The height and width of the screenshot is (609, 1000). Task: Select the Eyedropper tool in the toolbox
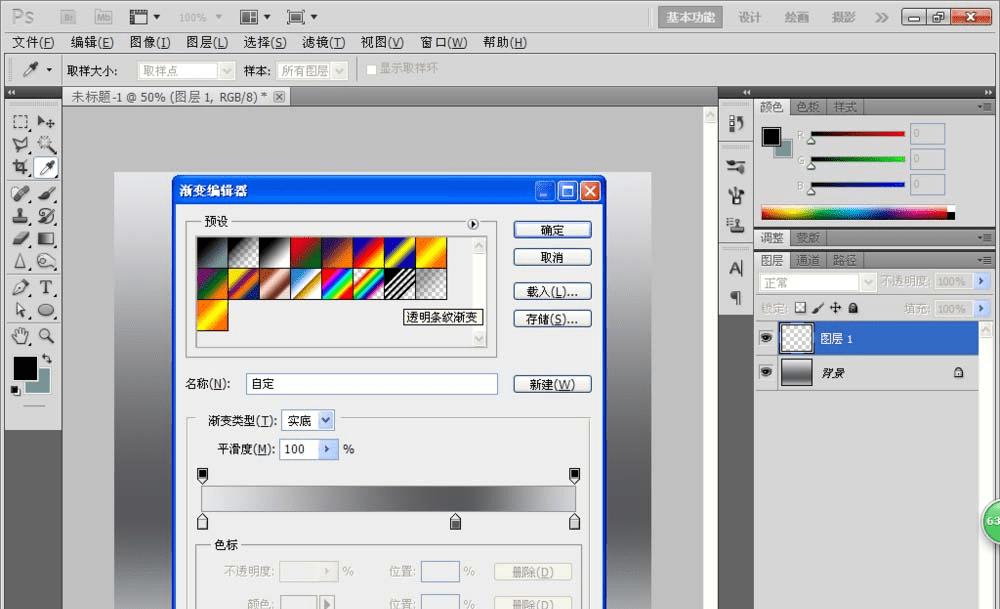(46, 168)
